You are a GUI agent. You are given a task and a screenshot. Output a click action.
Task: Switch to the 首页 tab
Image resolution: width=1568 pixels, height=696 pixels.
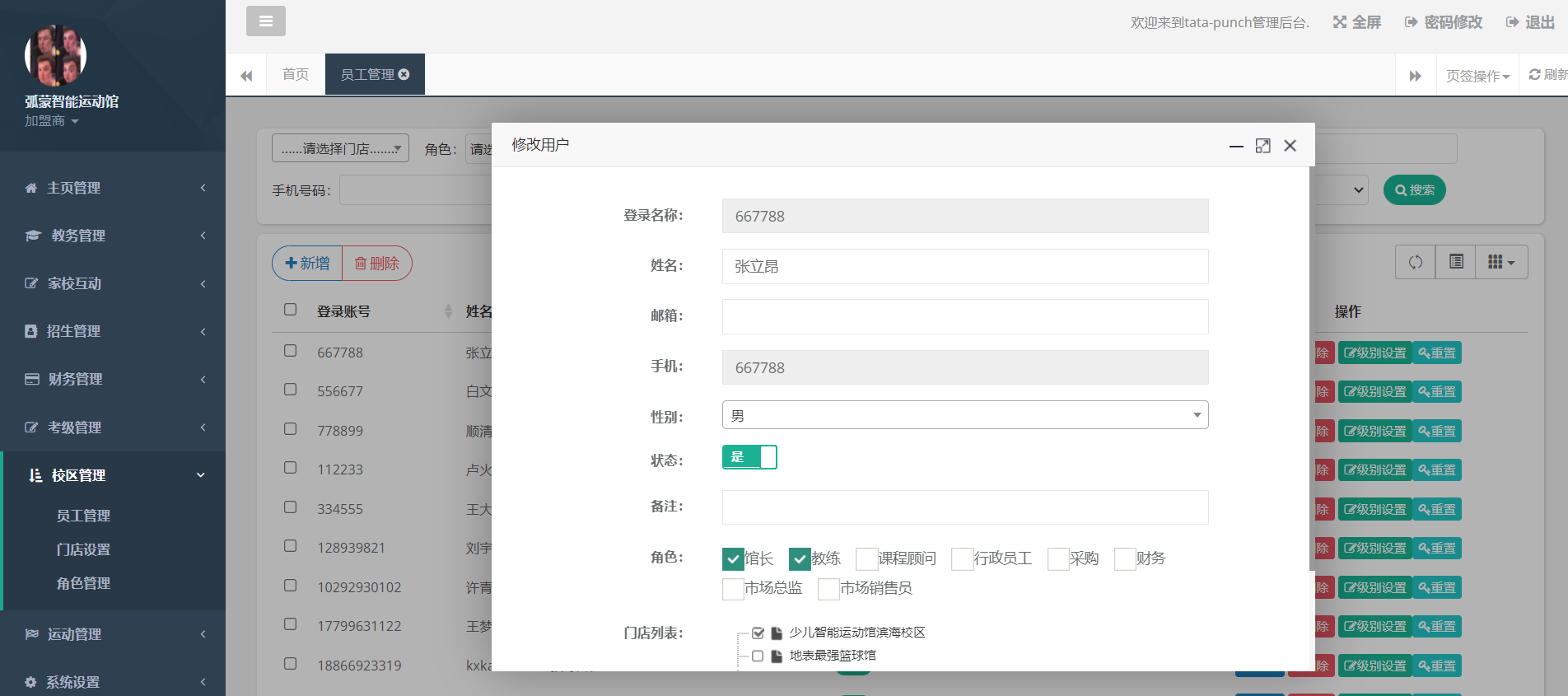(295, 74)
